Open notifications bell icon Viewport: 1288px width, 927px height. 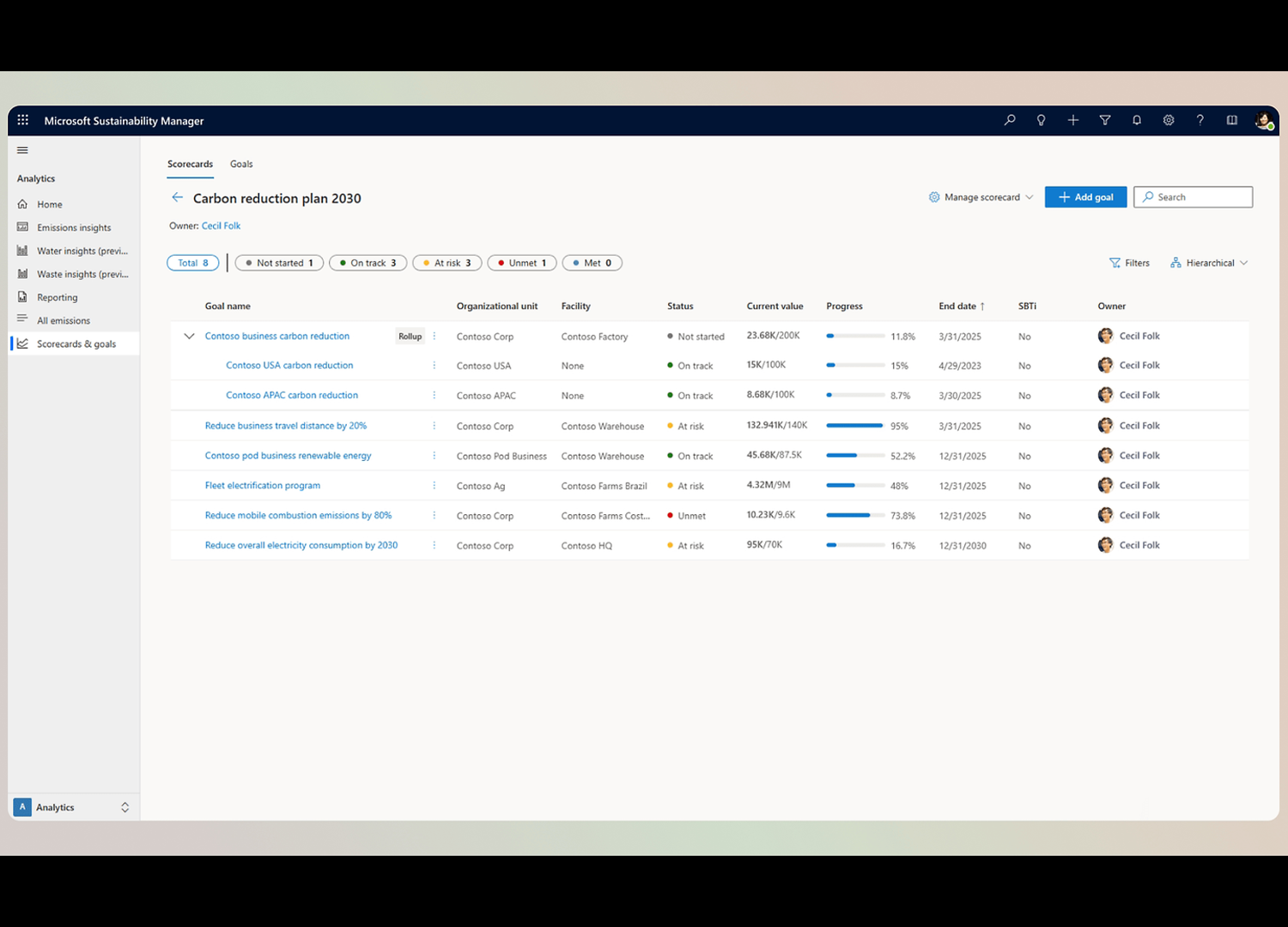point(1137,120)
